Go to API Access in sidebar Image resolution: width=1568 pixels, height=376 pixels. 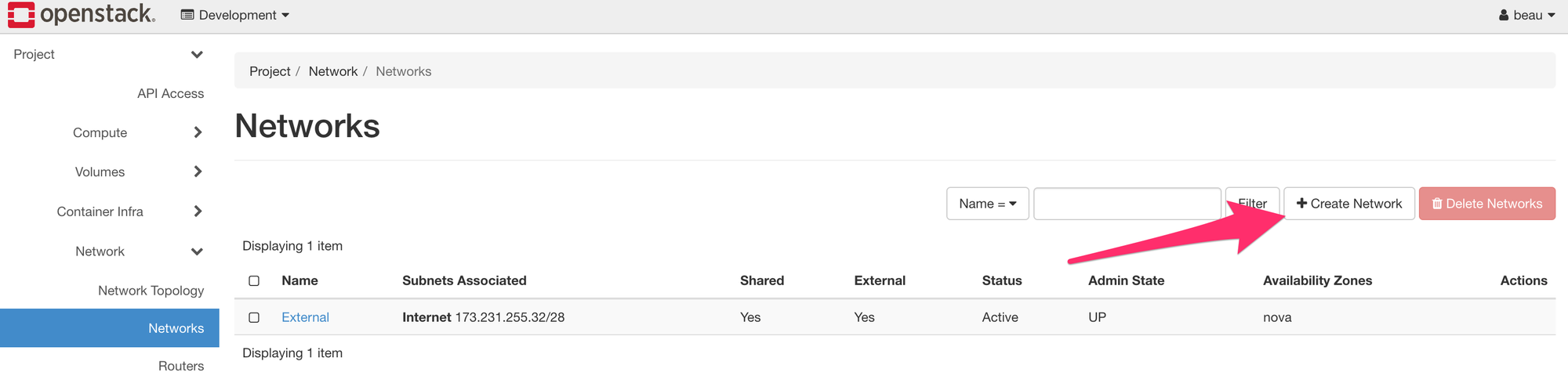(170, 93)
